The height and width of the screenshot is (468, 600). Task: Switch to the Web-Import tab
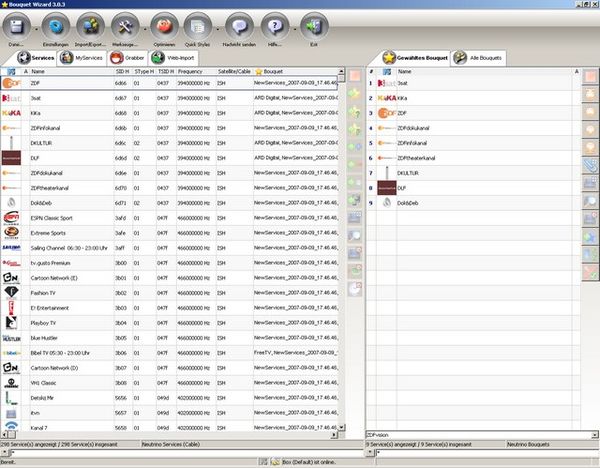click(173, 58)
